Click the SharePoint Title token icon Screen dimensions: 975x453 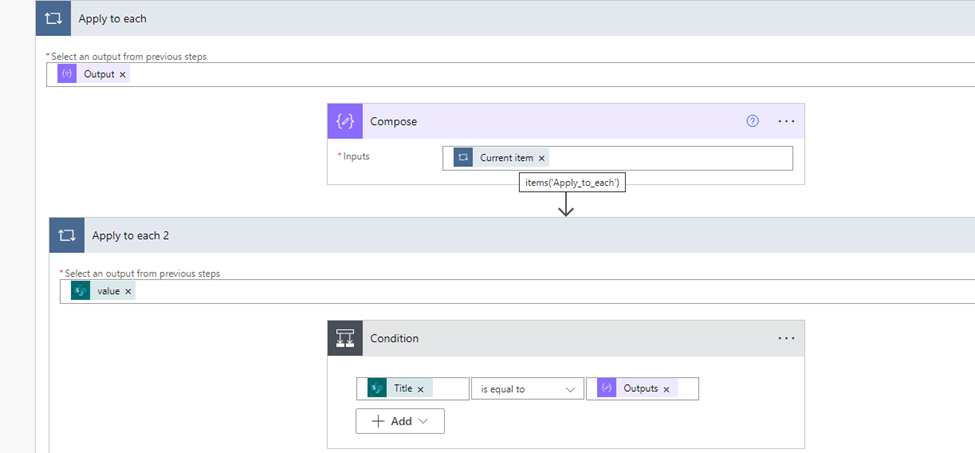377,388
